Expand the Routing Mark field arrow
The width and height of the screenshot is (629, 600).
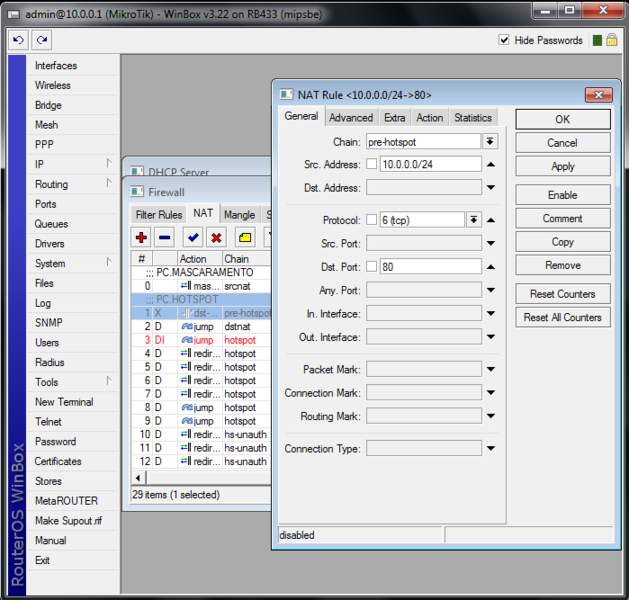pos(491,416)
